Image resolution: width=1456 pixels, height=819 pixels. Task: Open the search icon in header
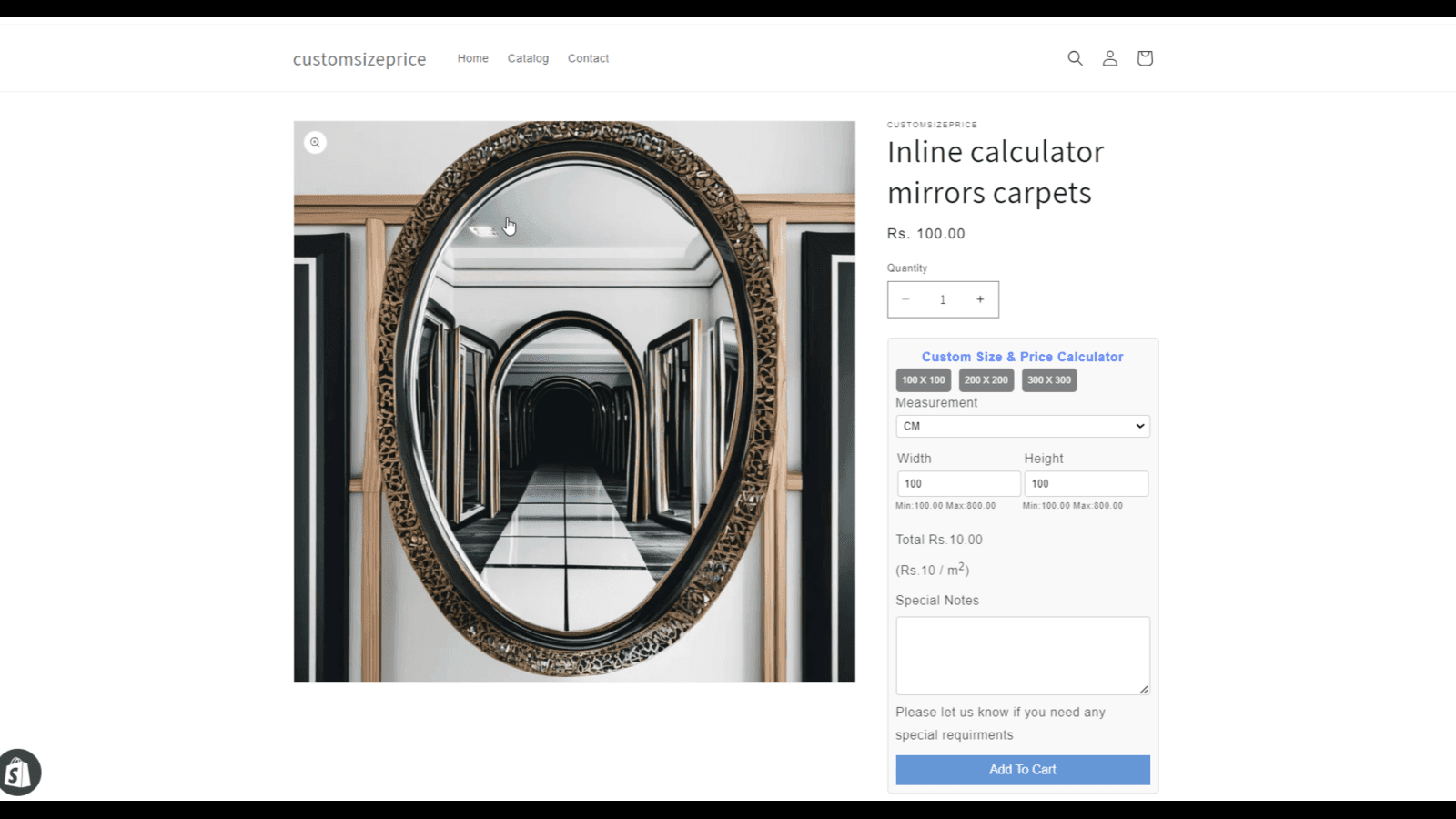pyautogui.click(x=1075, y=58)
